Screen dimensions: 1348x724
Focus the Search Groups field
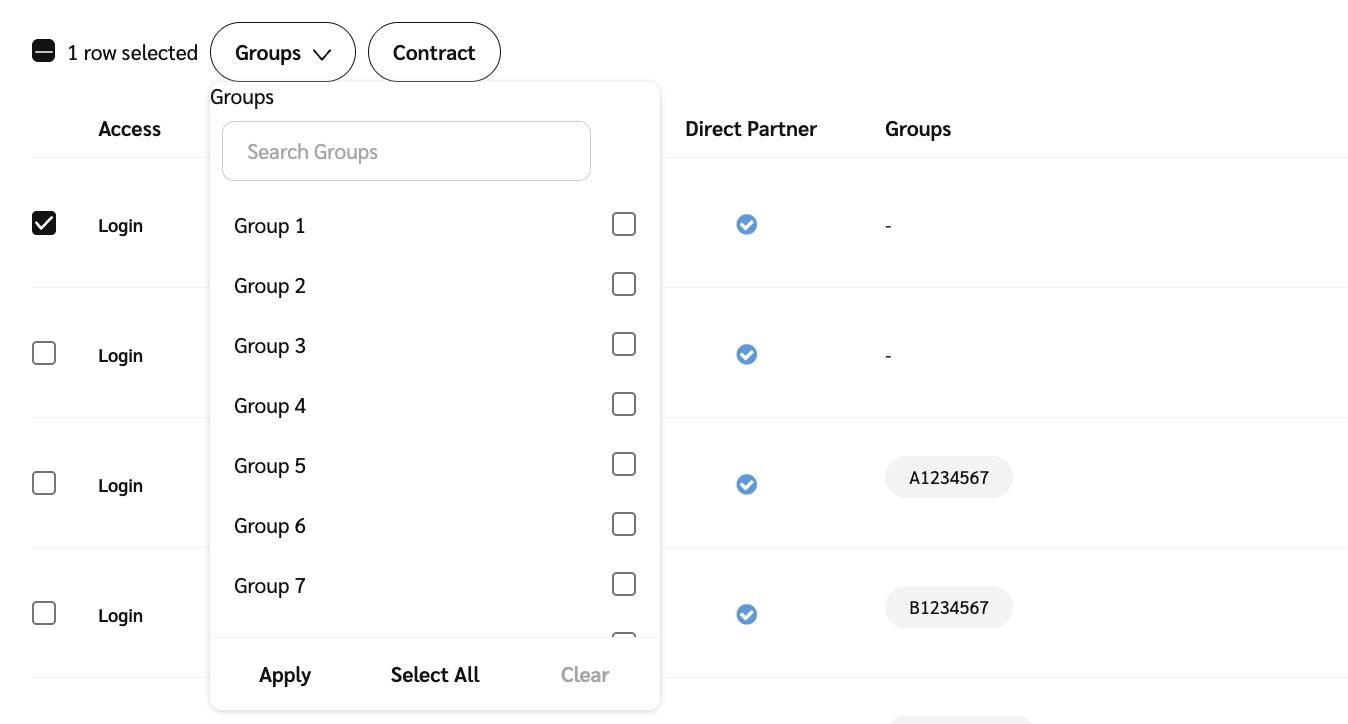tap(406, 152)
